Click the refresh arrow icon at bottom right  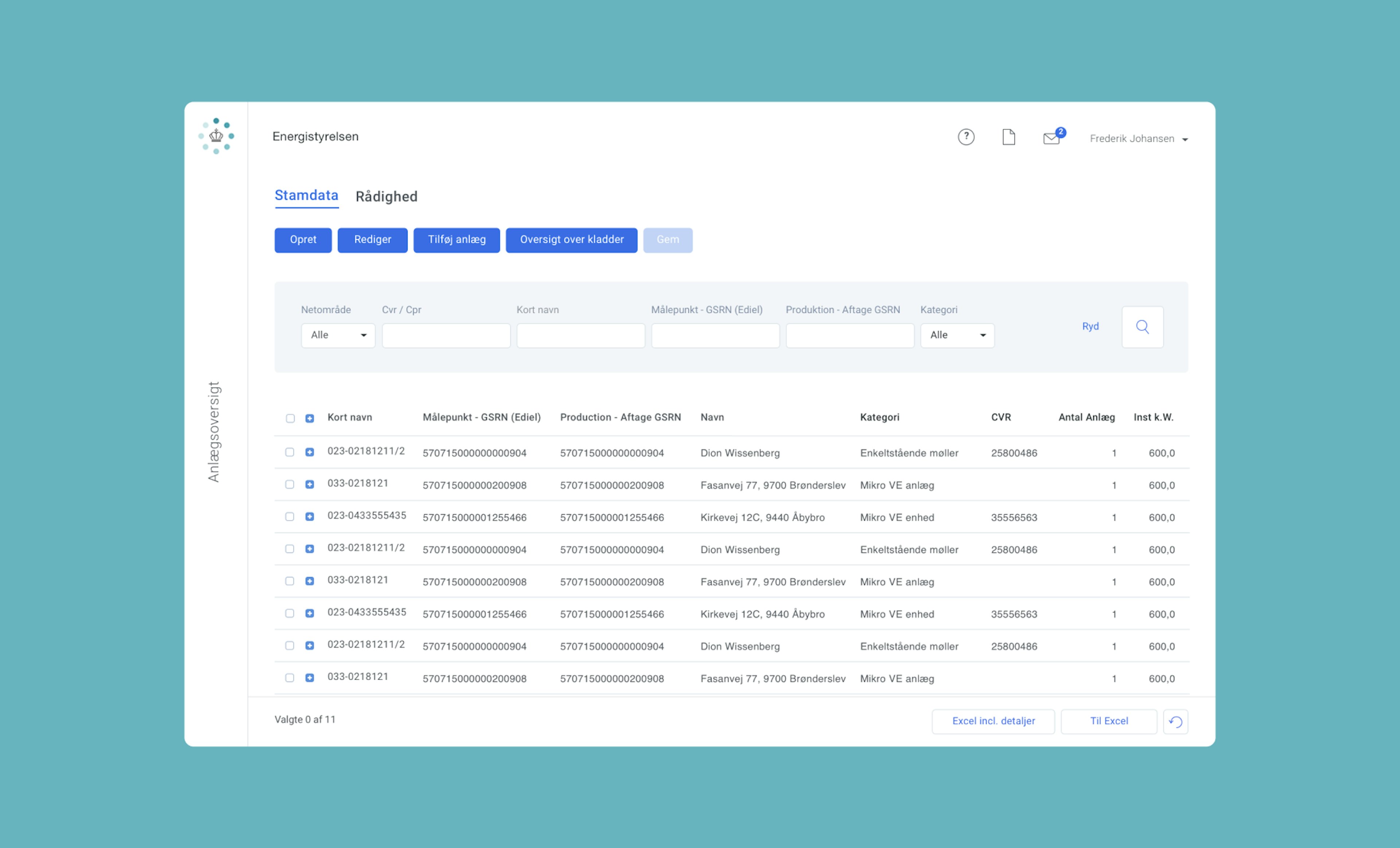tap(1175, 722)
